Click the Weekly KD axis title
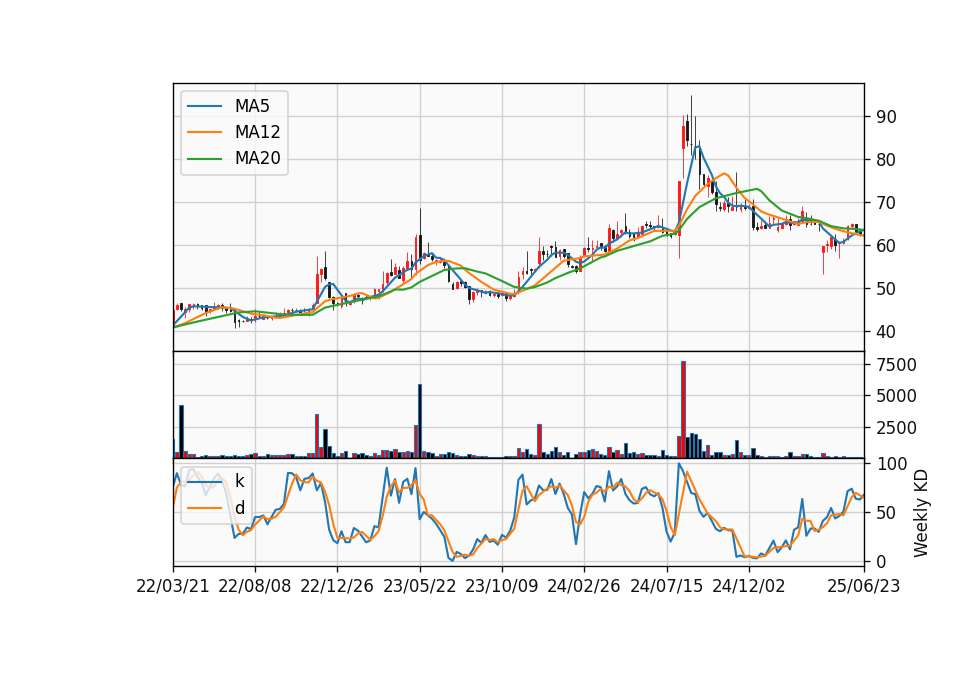This screenshot has height=690, width=960. 921,514
